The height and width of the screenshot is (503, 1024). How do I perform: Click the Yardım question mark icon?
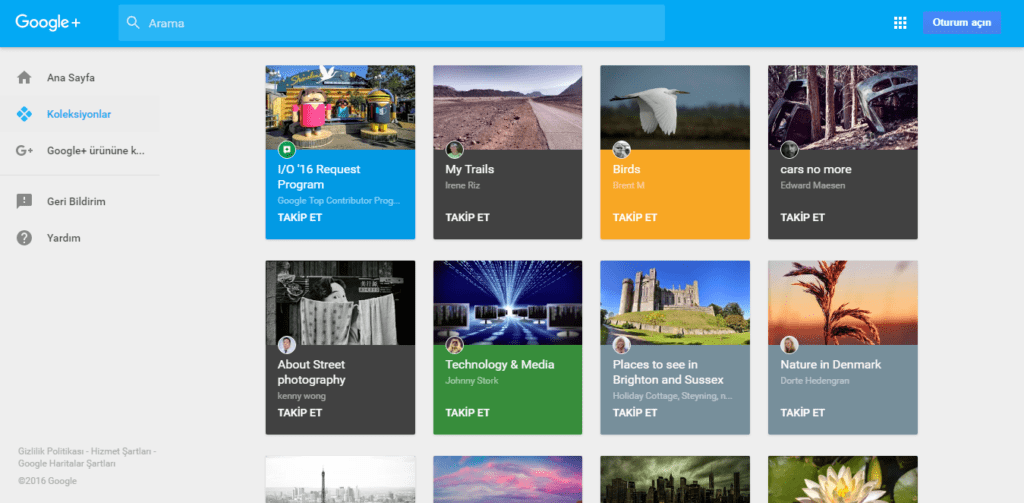point(24,238)
